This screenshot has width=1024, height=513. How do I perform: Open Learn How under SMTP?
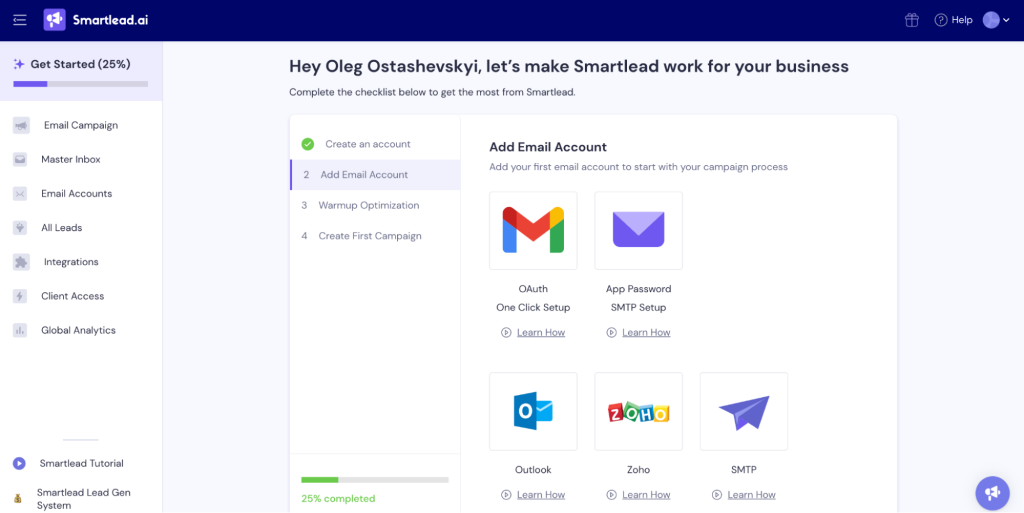(752, 495)
